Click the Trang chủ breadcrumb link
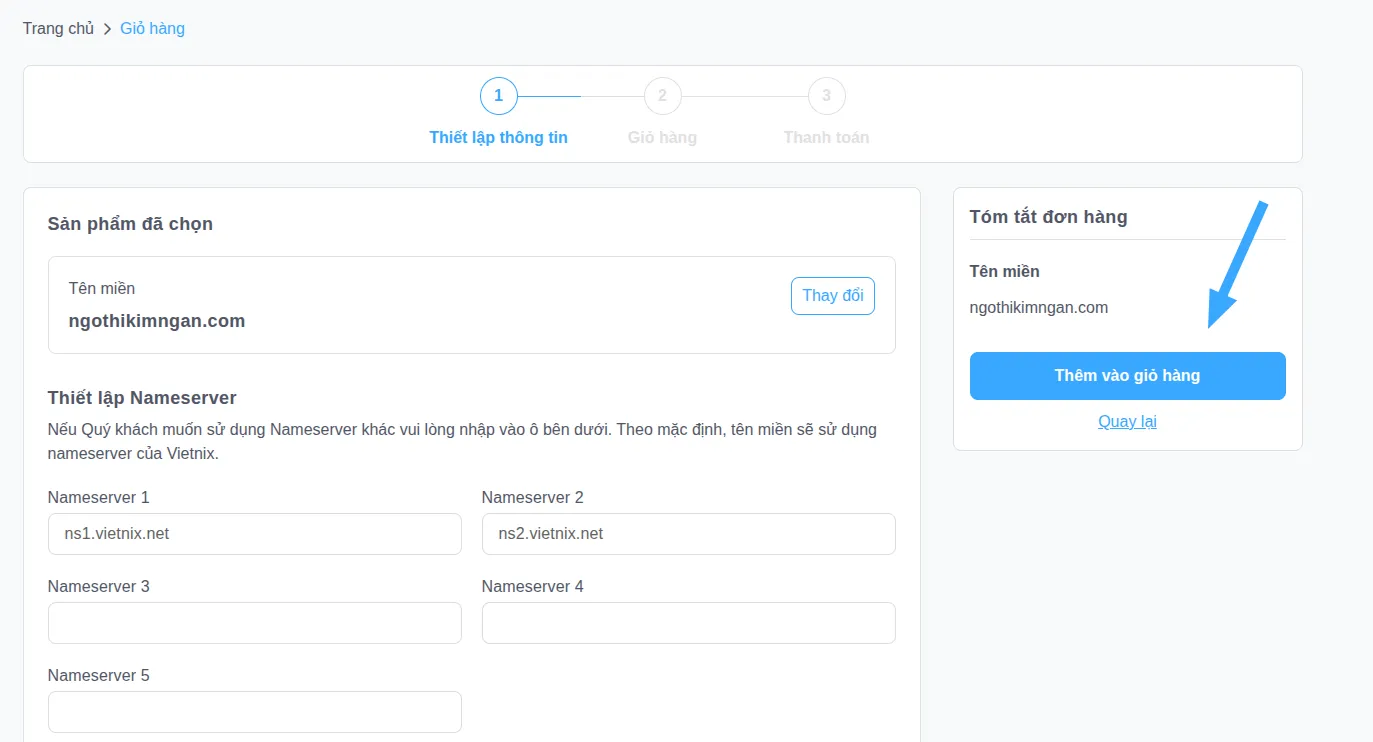Screen dimensions: 1373x742 coord(58,28)
